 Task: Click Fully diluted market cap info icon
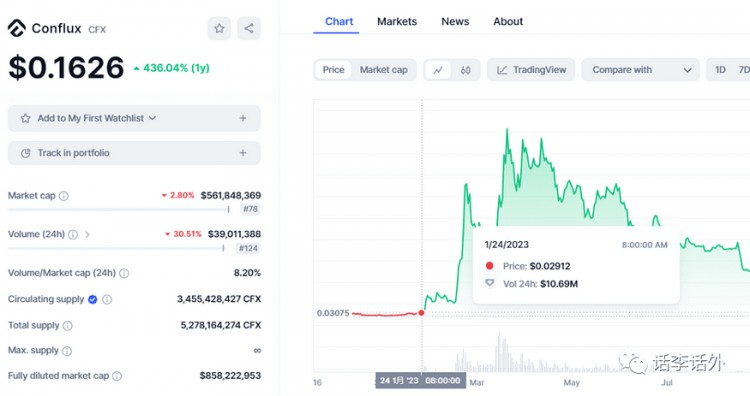(x=117, y=376)
